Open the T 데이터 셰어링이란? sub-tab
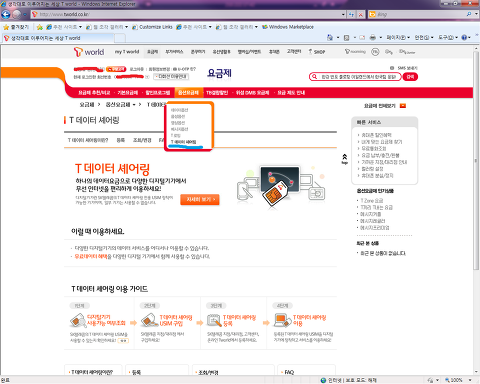This screenshot has height=384, width=480. (x=88, y=140)
